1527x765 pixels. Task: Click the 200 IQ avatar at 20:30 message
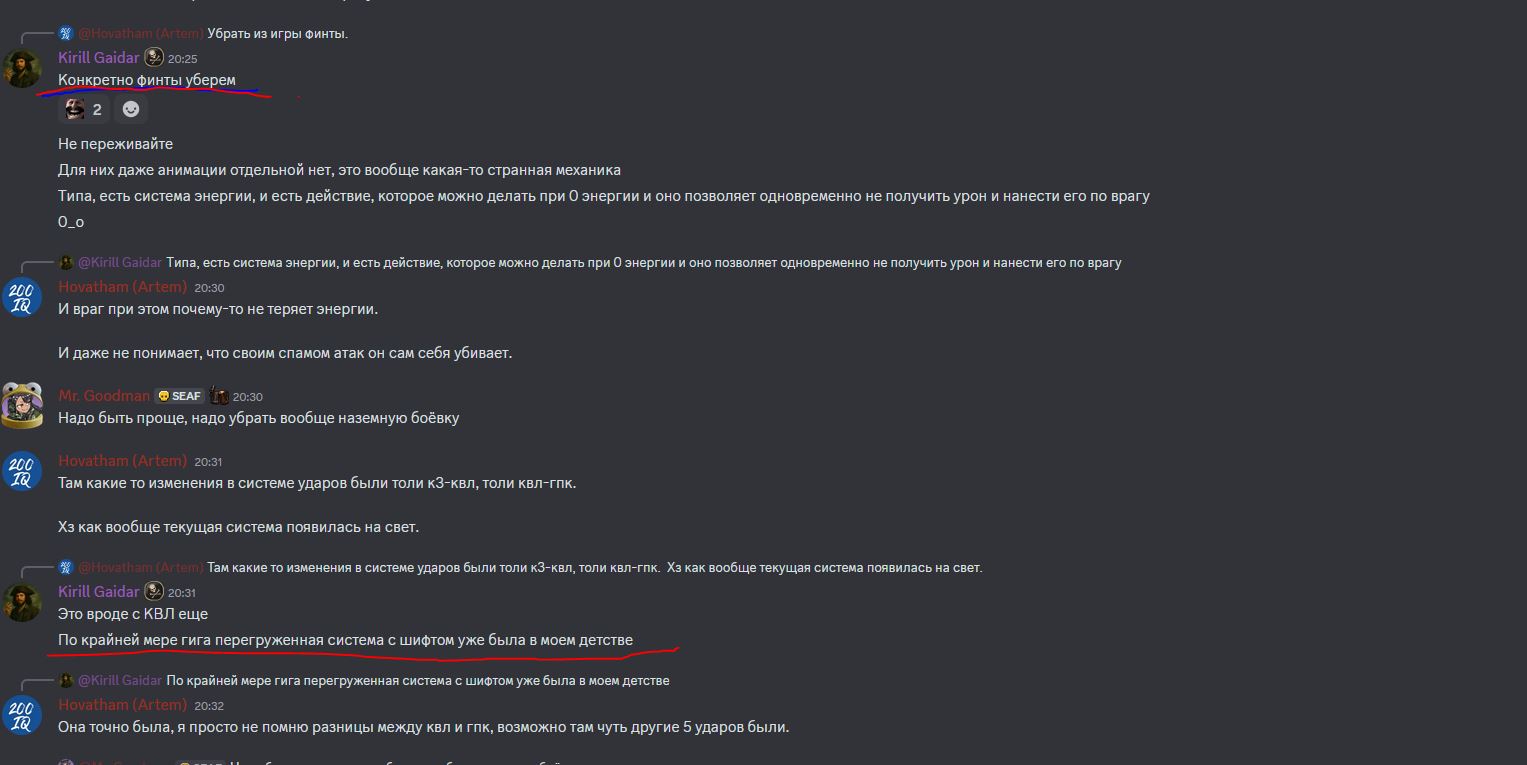21,297
